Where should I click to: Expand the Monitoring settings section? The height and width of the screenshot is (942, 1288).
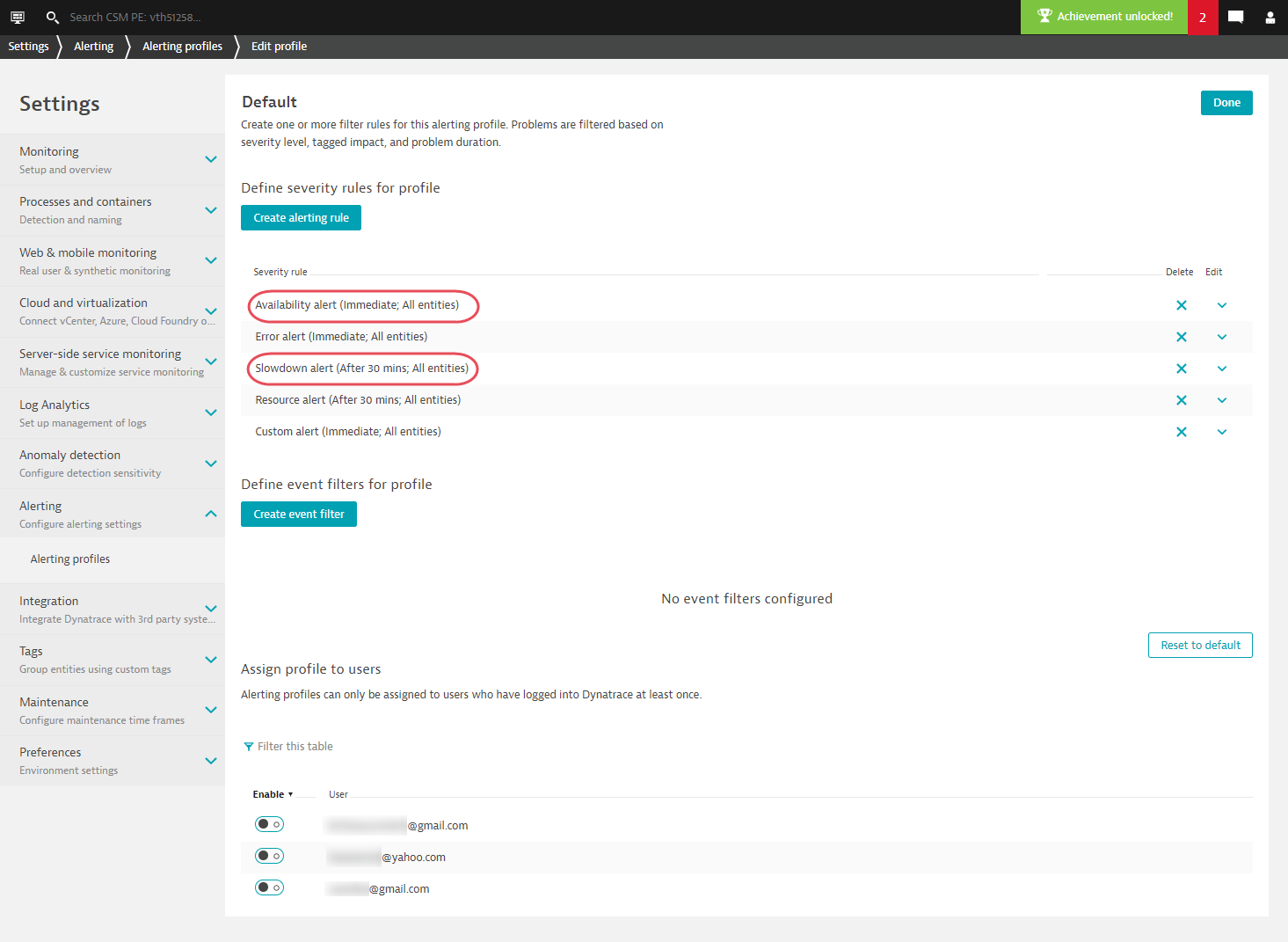click(211, 159)
